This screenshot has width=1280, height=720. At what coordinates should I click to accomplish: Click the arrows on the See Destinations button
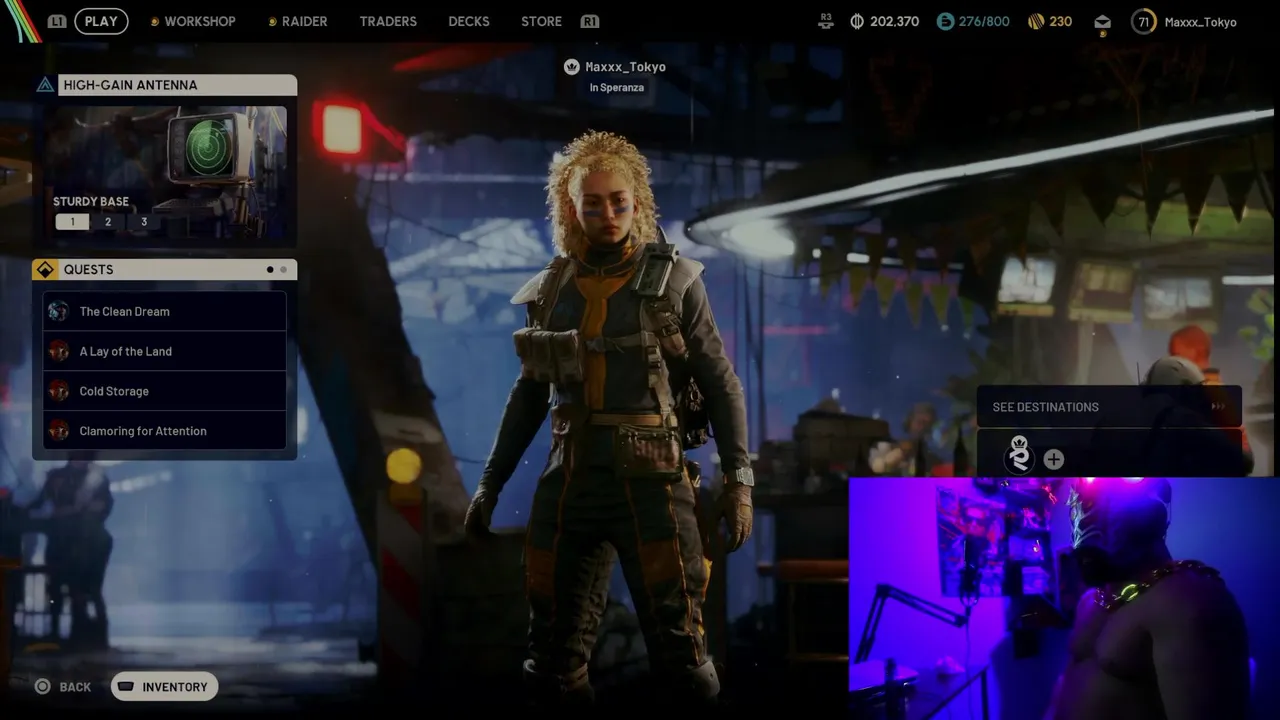pyautogui.click(x=1218, y=407)
